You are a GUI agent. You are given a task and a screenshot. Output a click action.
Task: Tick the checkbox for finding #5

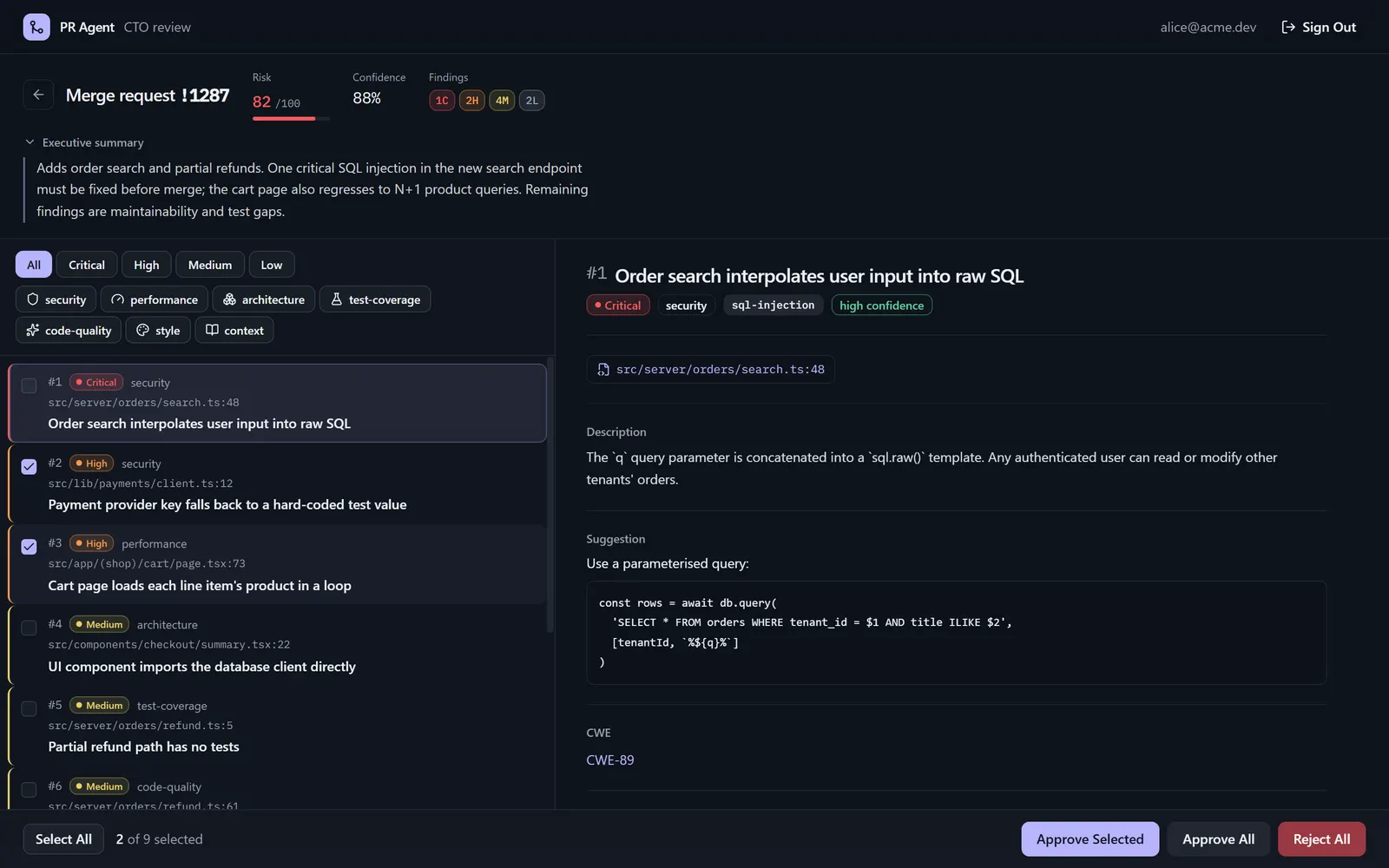29,708
